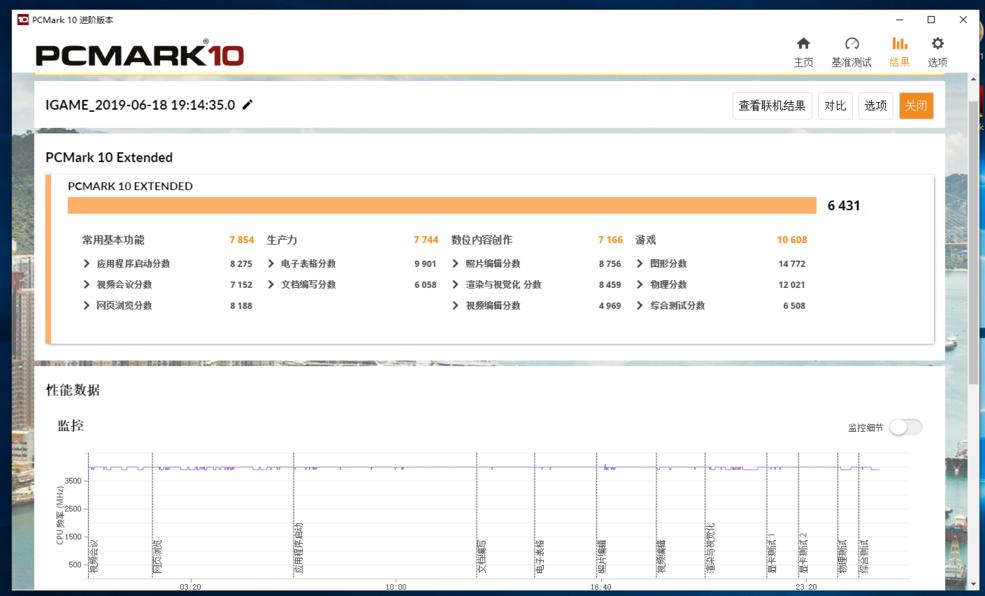Maximize the PCMark 10 window
The width and height of the screenshot is (985, 596).
pos(931,19)
